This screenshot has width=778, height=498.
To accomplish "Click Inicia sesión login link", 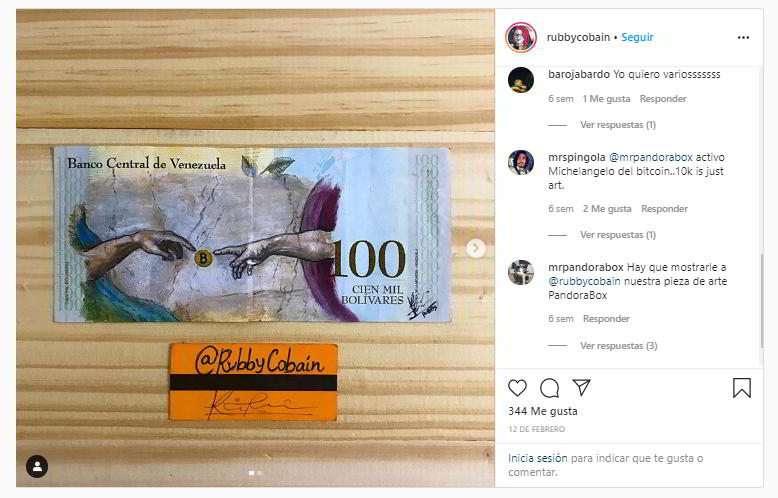I will coord(537,458).
